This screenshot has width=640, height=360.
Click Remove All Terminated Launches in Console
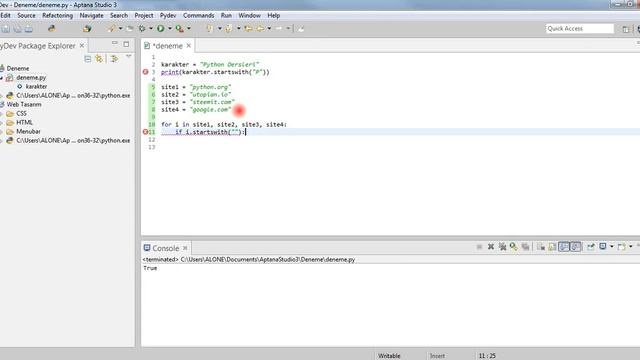pos(502,247)
